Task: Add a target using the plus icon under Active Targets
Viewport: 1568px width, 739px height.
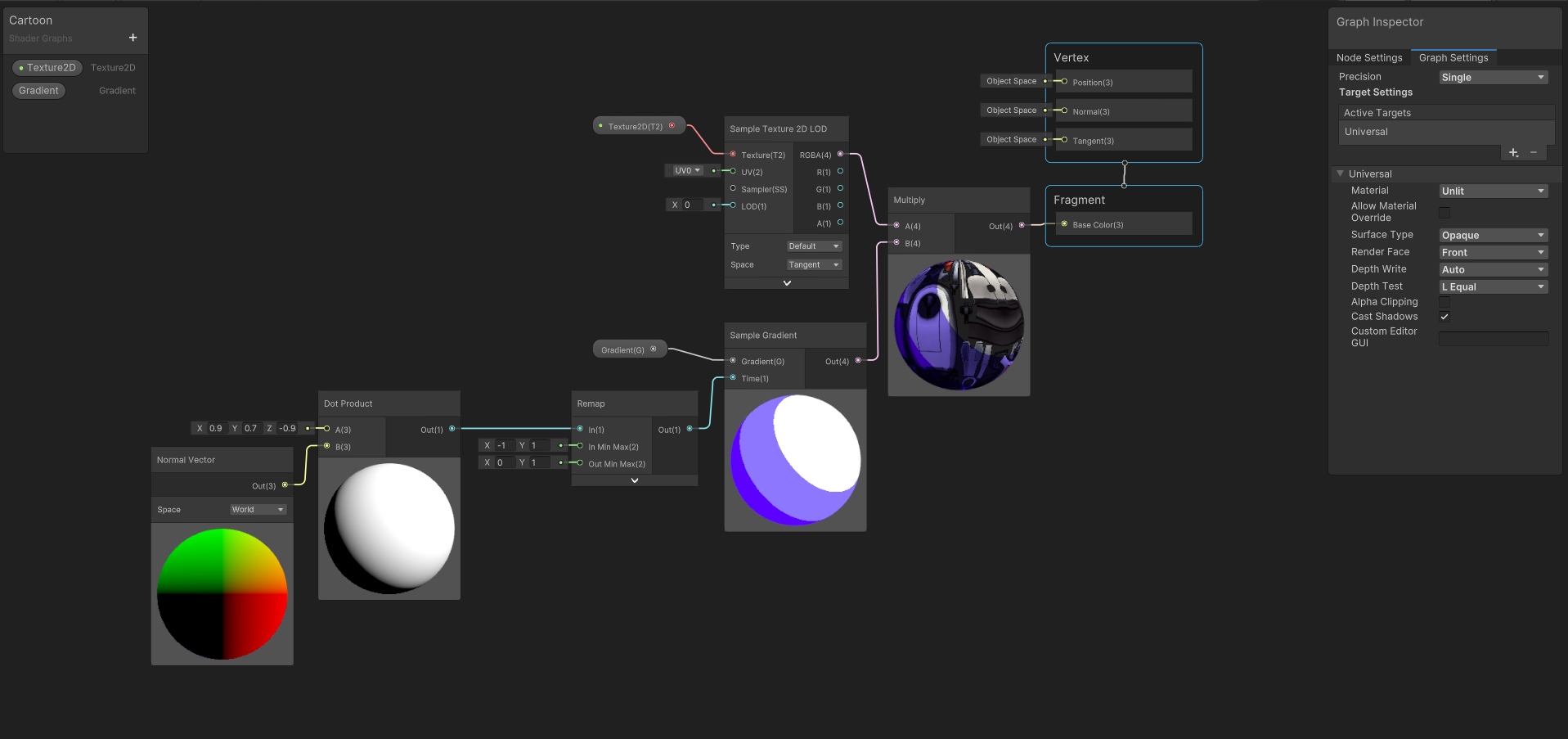Action: point(1512,153)
